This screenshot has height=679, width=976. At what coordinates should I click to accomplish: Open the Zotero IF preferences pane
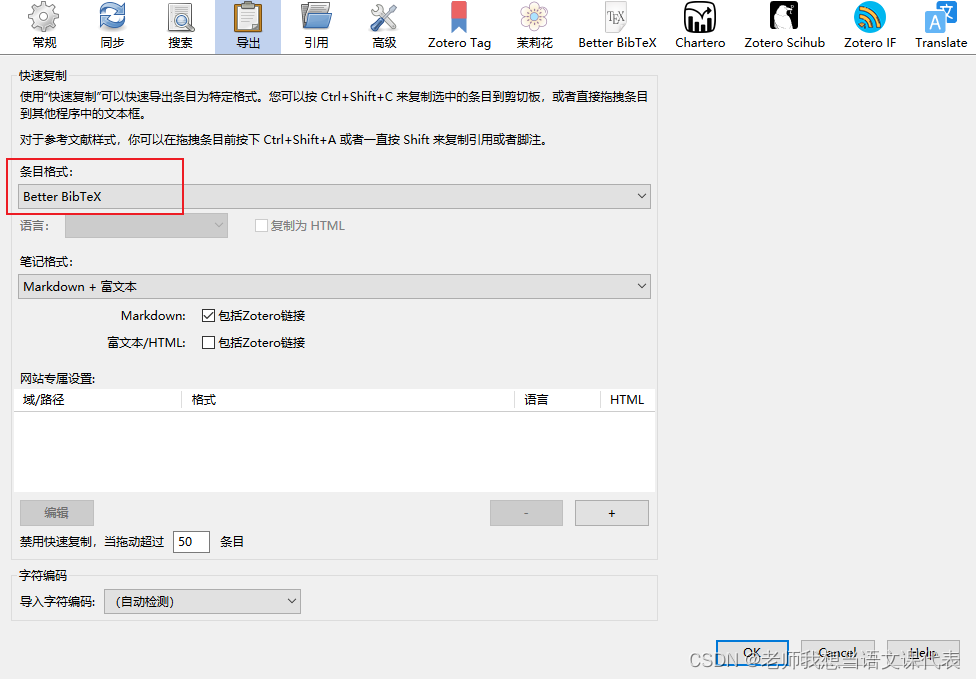pos(870,27)
